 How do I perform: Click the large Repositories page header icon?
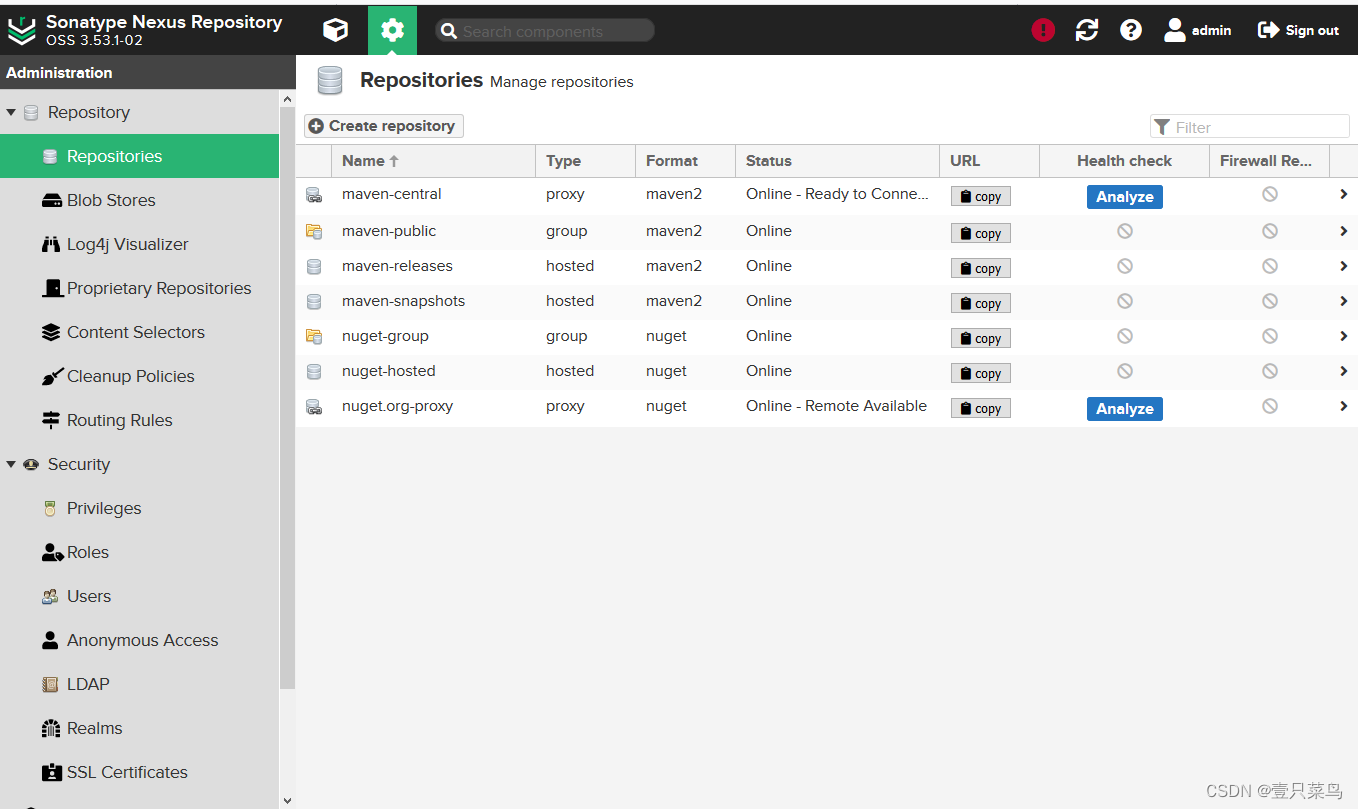(x=330, y=81)
